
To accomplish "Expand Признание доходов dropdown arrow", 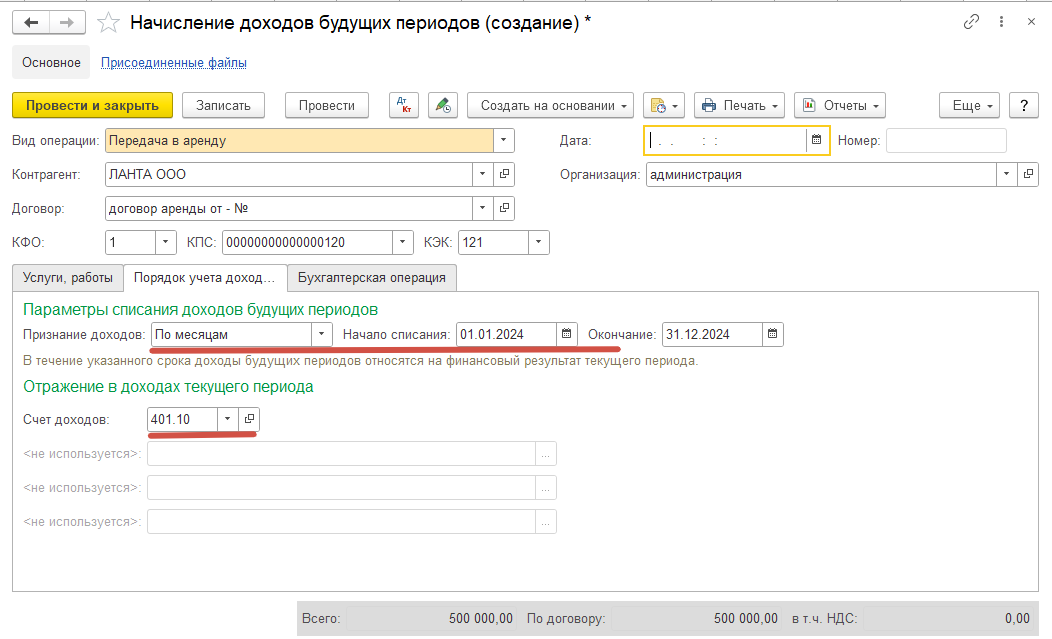I will 321,334.
